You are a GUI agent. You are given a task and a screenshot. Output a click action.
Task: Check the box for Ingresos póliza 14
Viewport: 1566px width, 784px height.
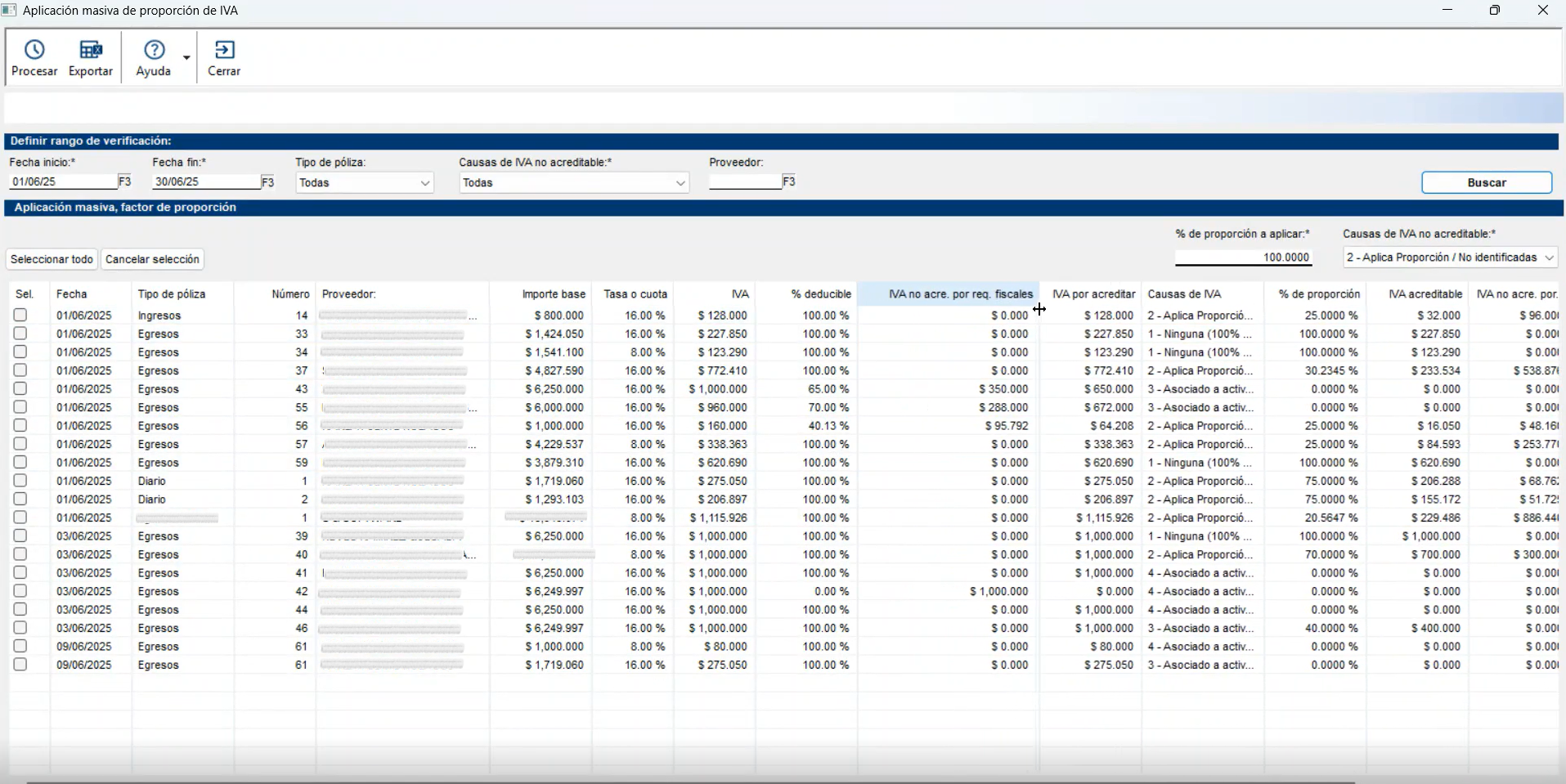click(20, 315)
